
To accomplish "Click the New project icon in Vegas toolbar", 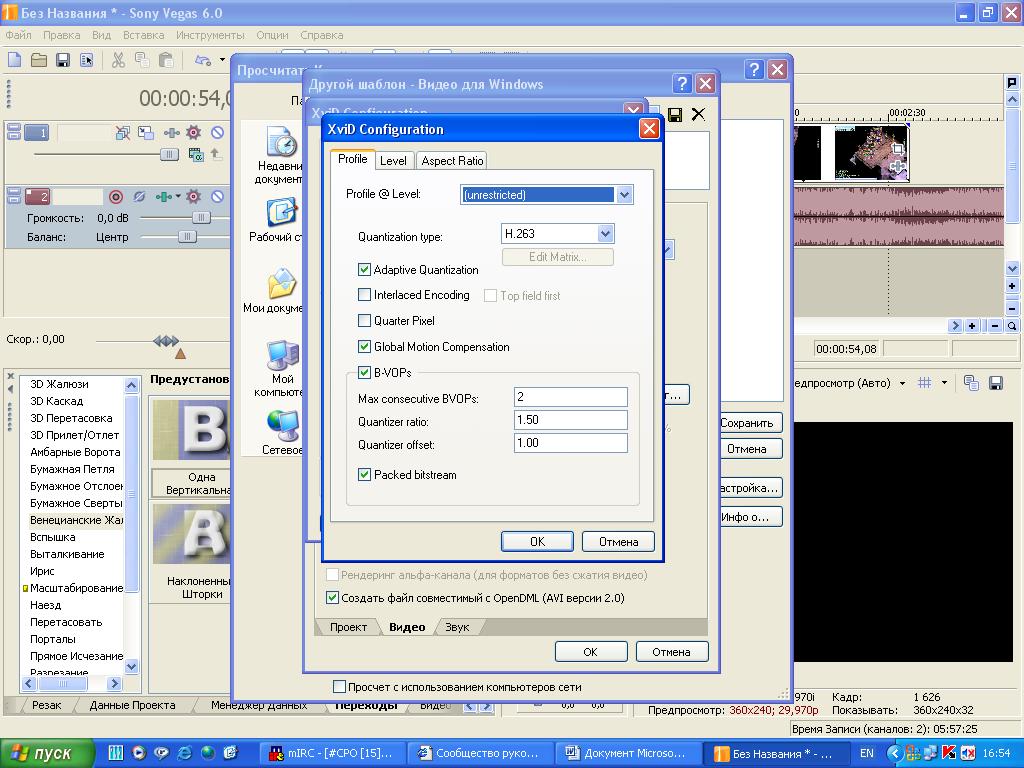I will [x=14, y=61].
